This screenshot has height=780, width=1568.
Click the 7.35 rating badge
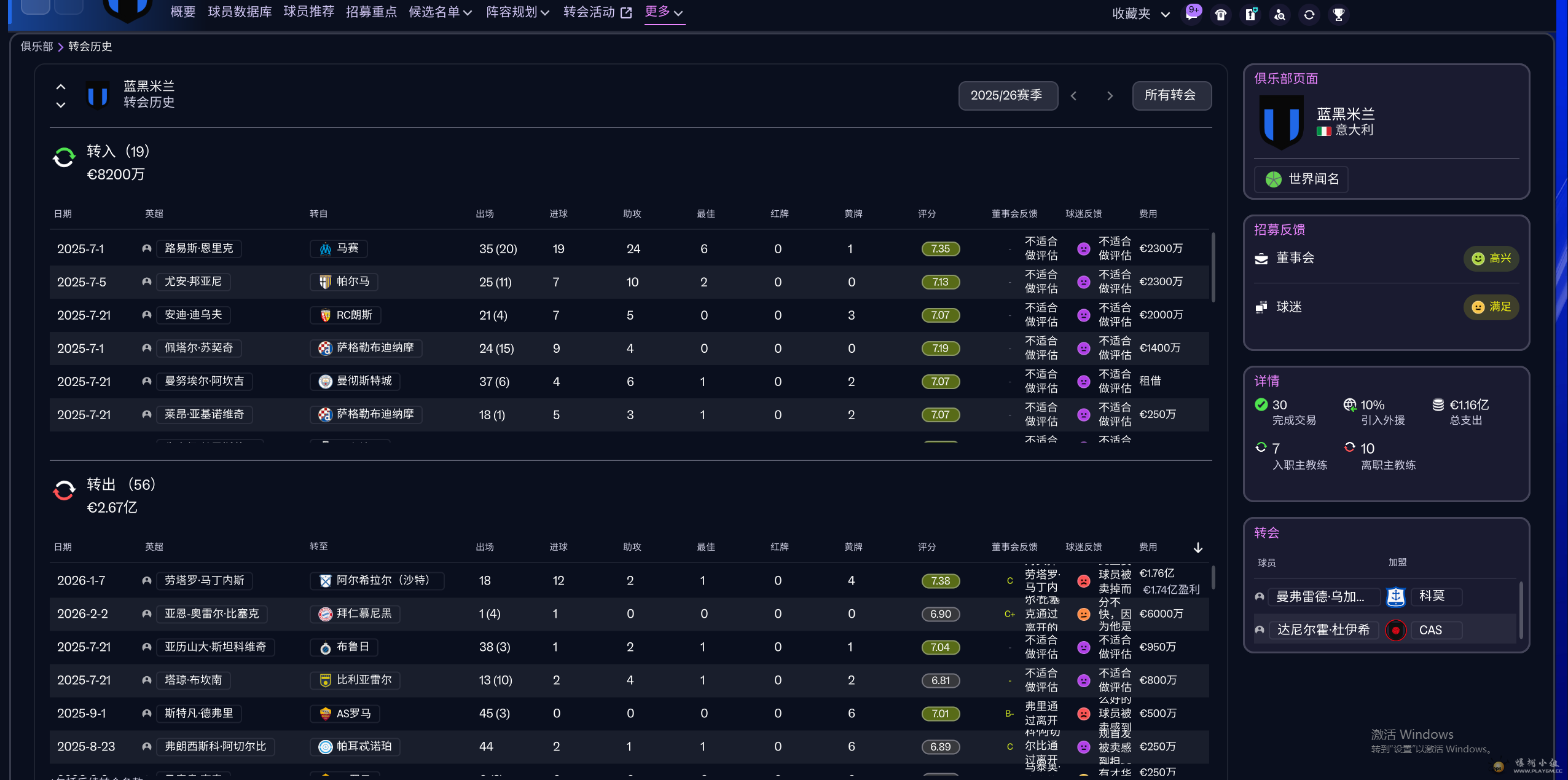940,249
